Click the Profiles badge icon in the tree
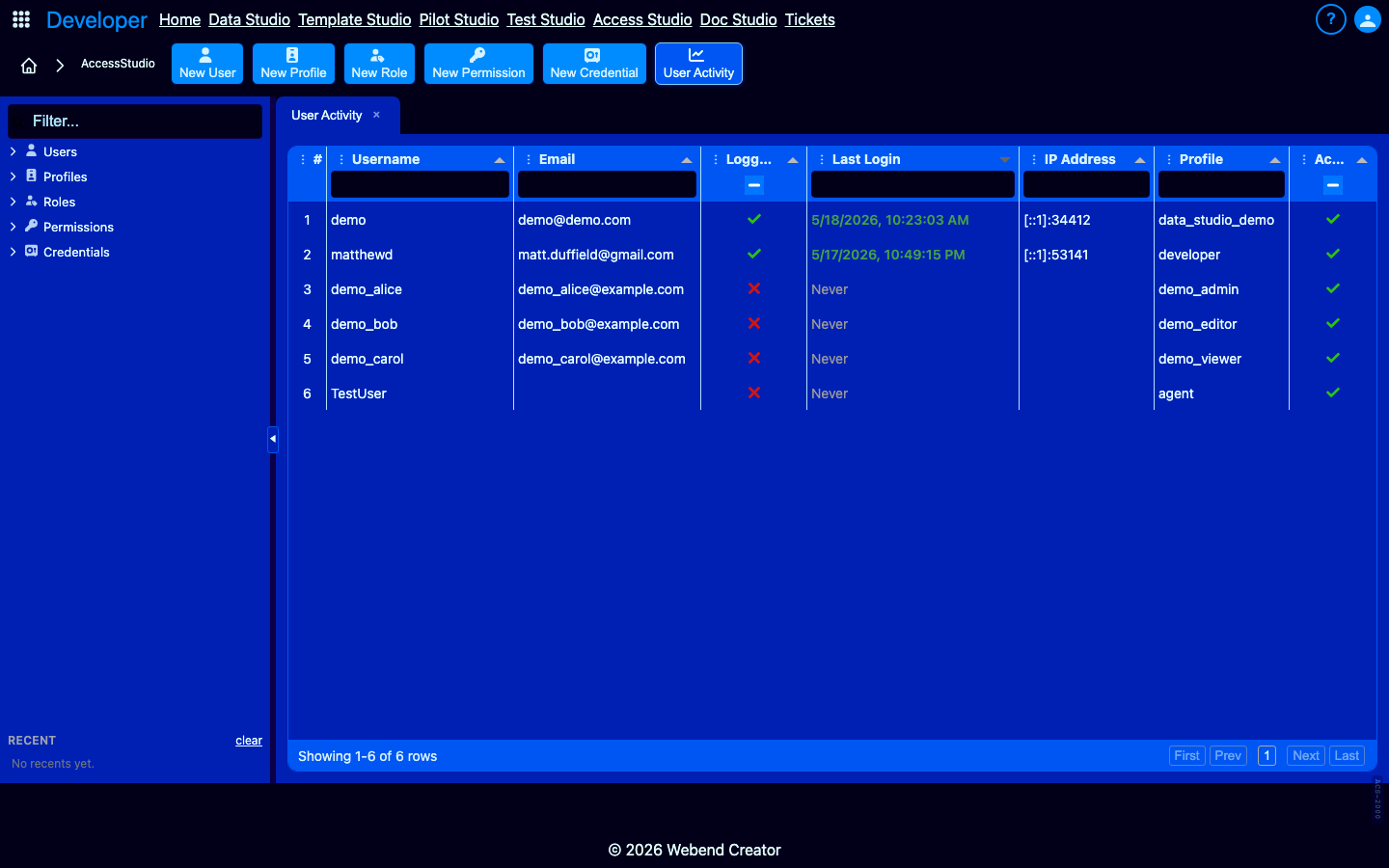Screen dimensions: 1389x868 (x=32, y=176)
